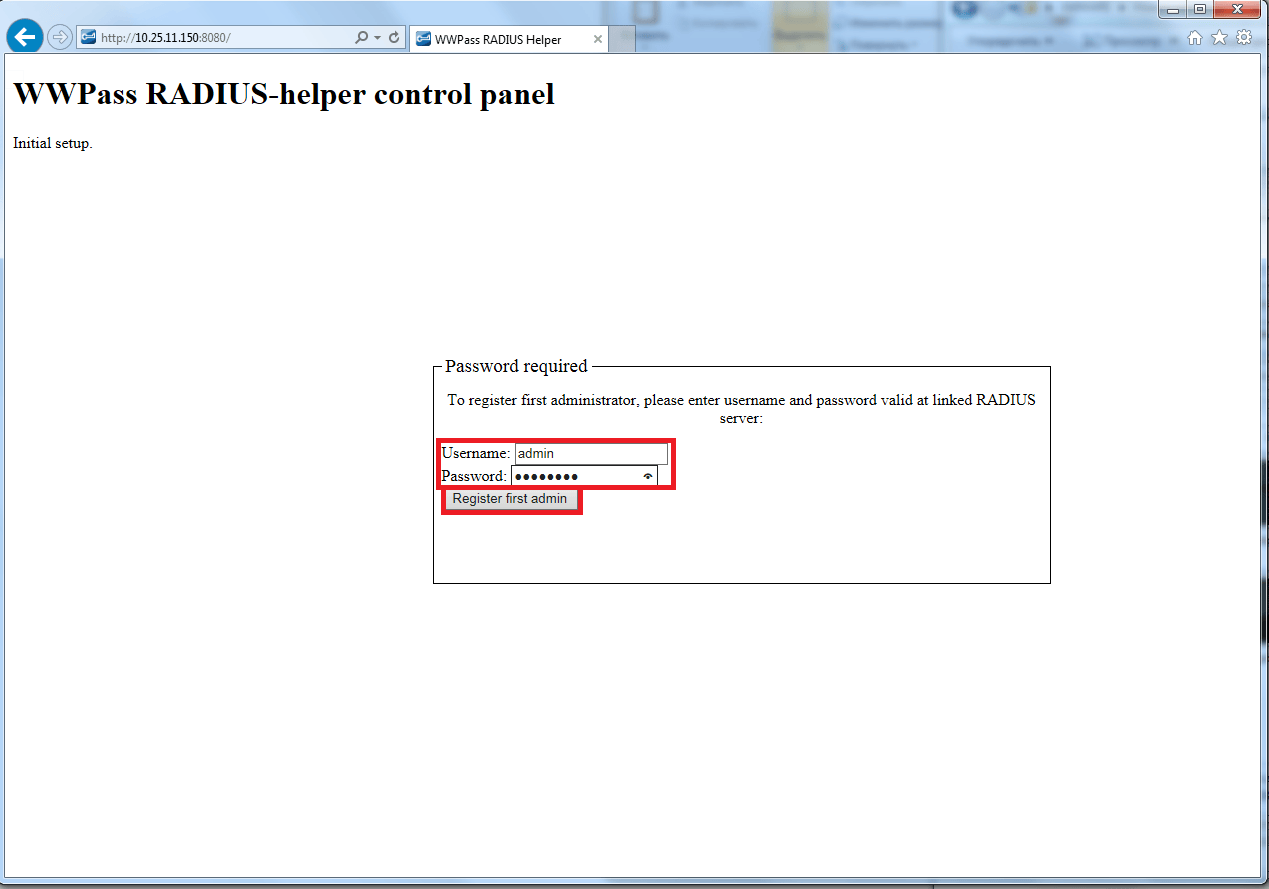The height and width of the screenshot is (889, 1269).
Task: Open Favorites with the star icon
Action: click(1219, 38)
